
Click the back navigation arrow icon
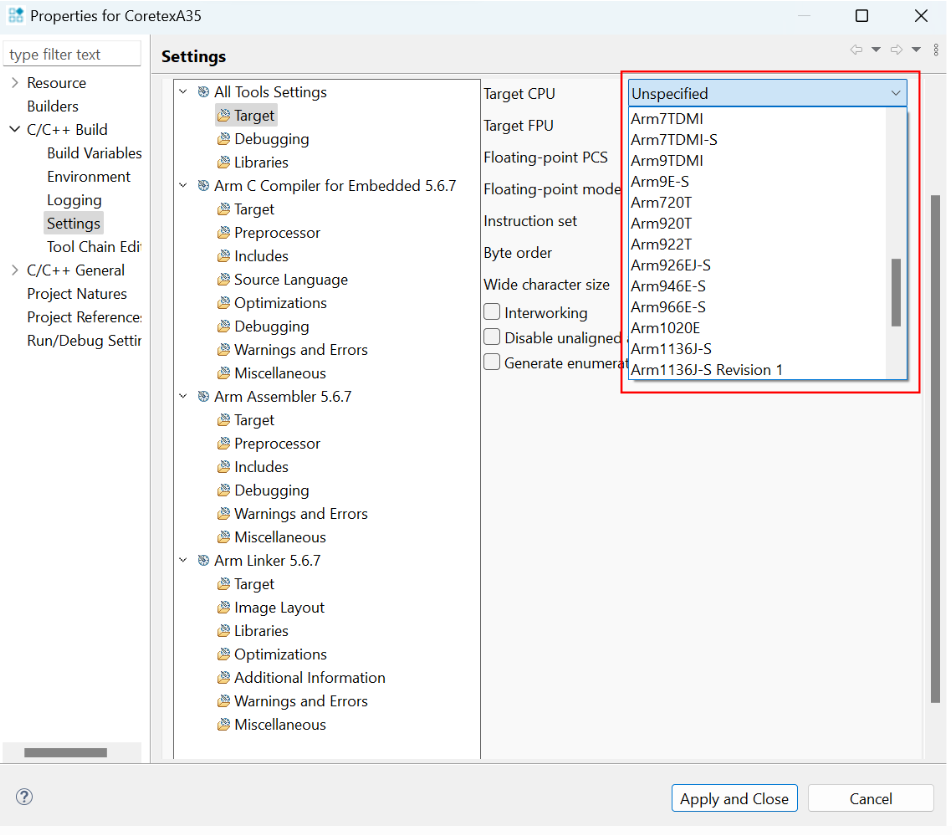(x=856, y=50)
